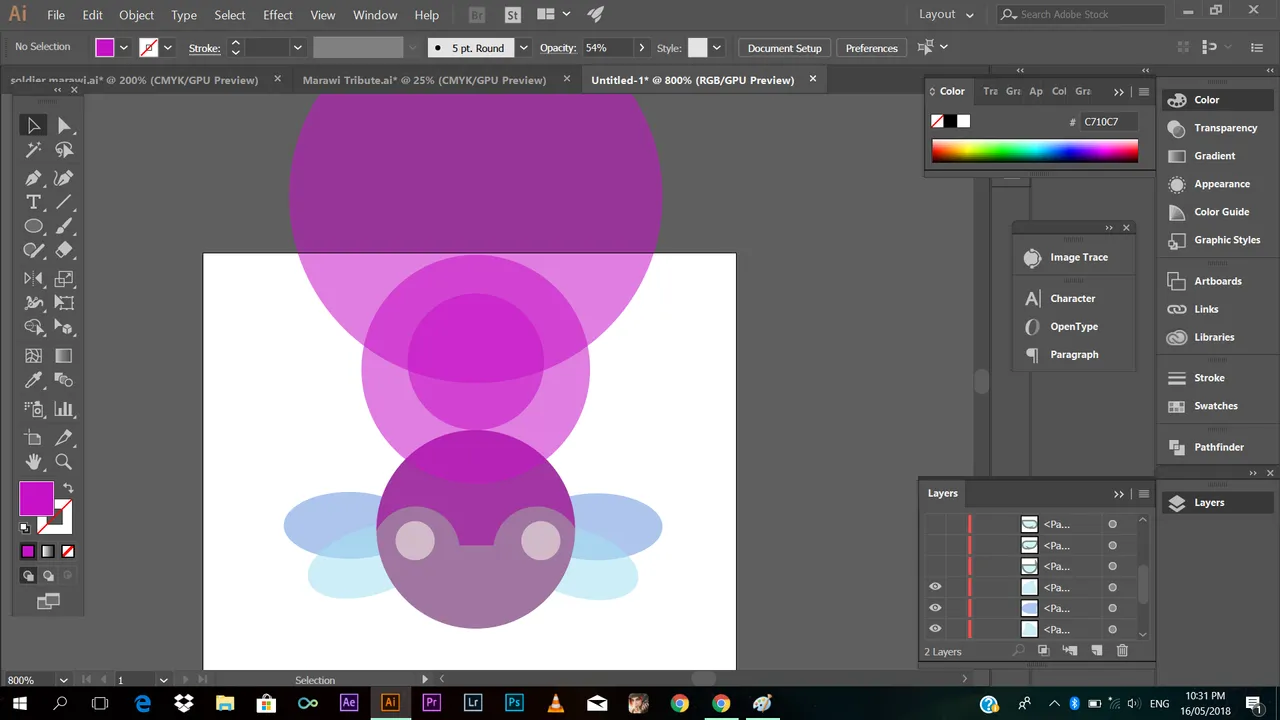Click the Document Setup button

pos(785,48)
